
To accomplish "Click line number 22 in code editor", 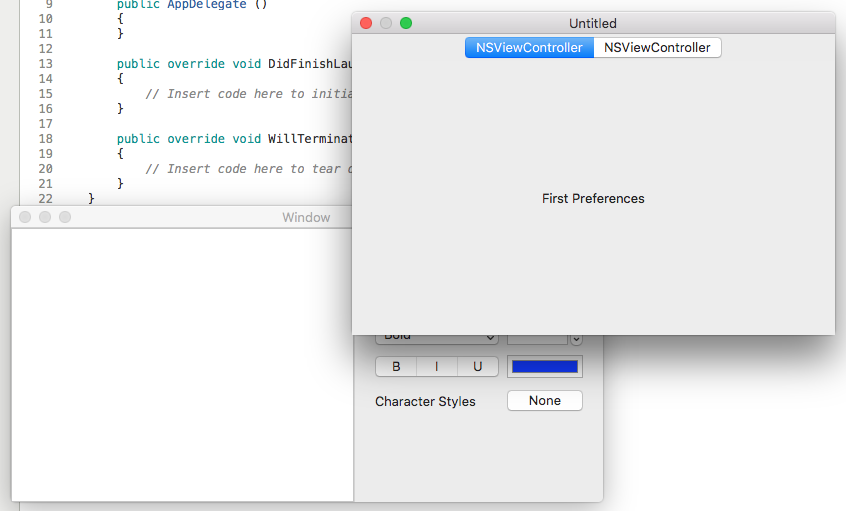I will tap(46, 199).
